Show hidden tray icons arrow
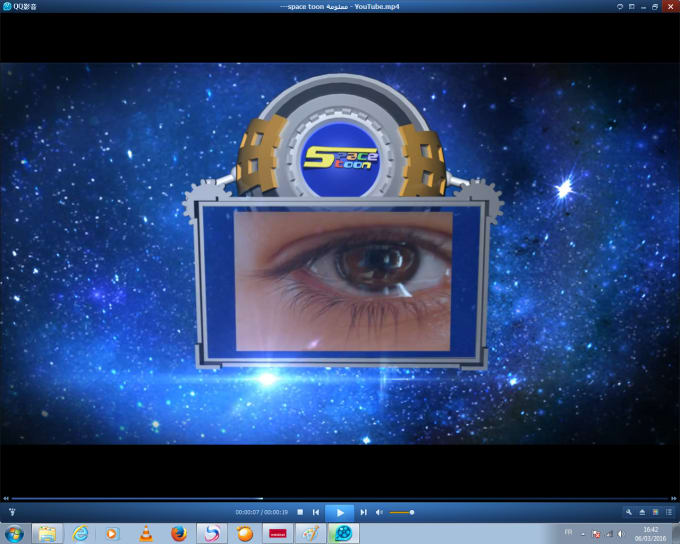 pos(583,534)
